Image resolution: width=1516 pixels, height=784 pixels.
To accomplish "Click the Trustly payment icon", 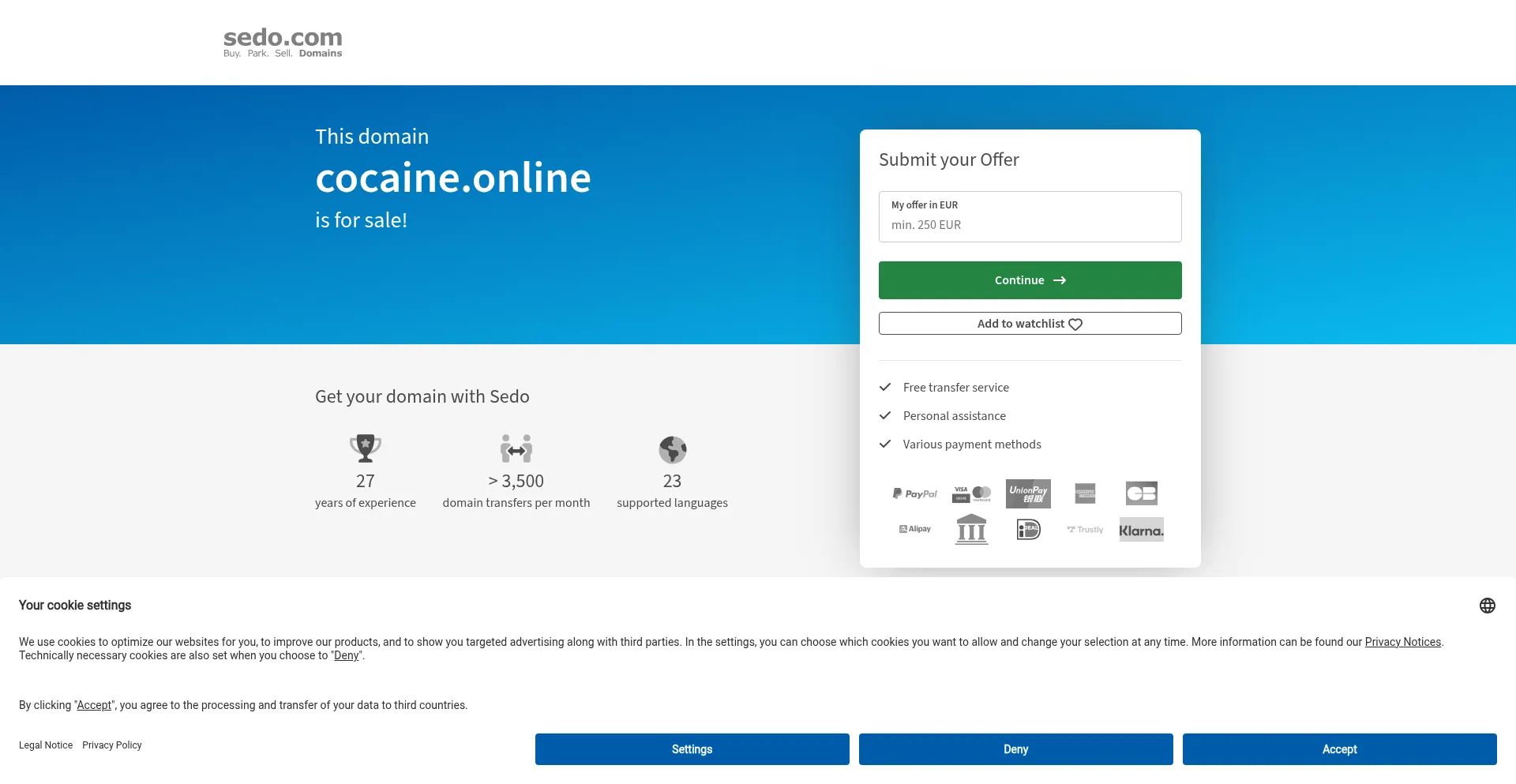I will (1084, 529).
